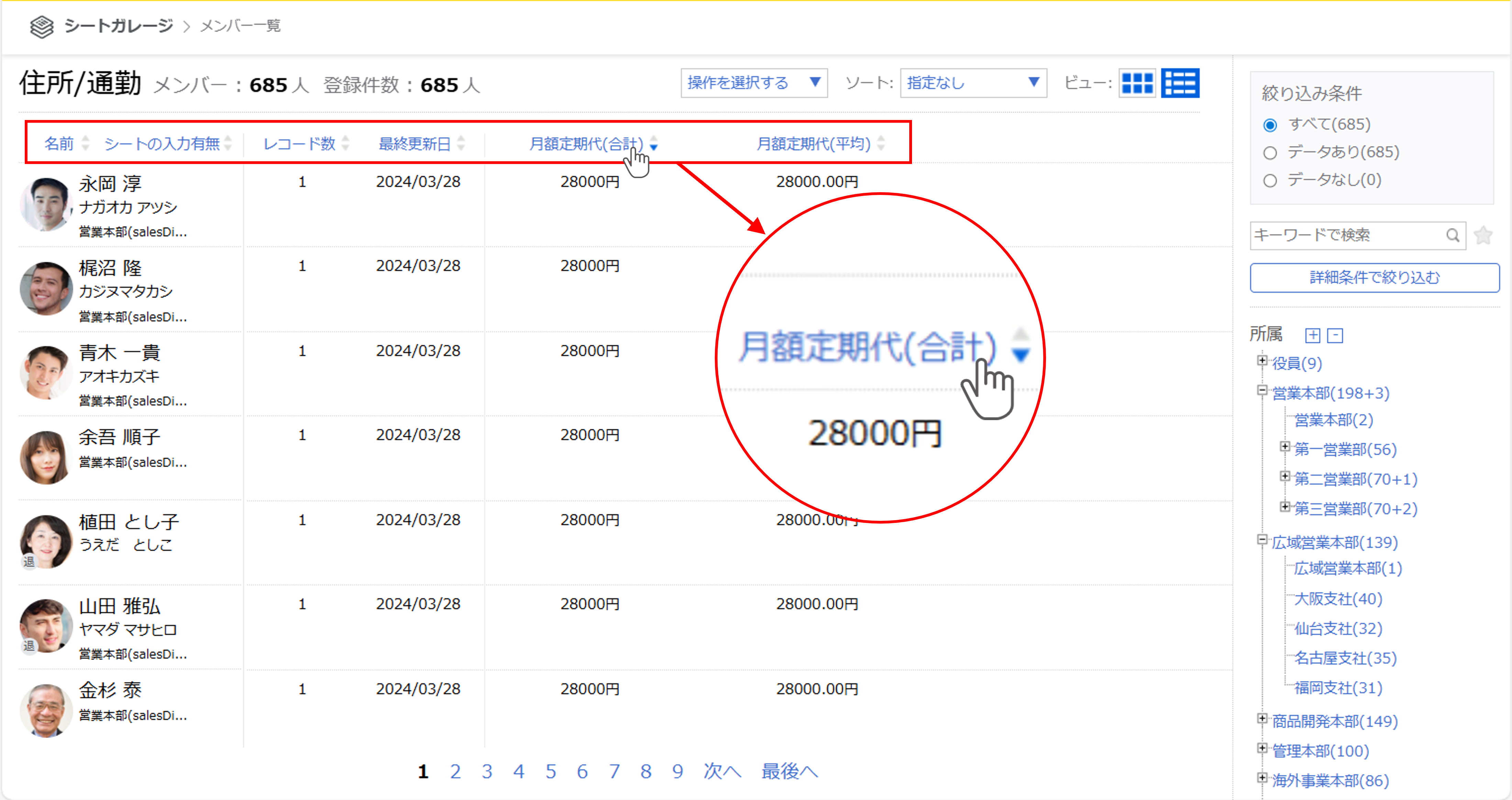Image resolution: width=1512 pixels, height=800 pixels.
Task: Expand all departments with the plus icon
Action: (x=1312, y=336)
